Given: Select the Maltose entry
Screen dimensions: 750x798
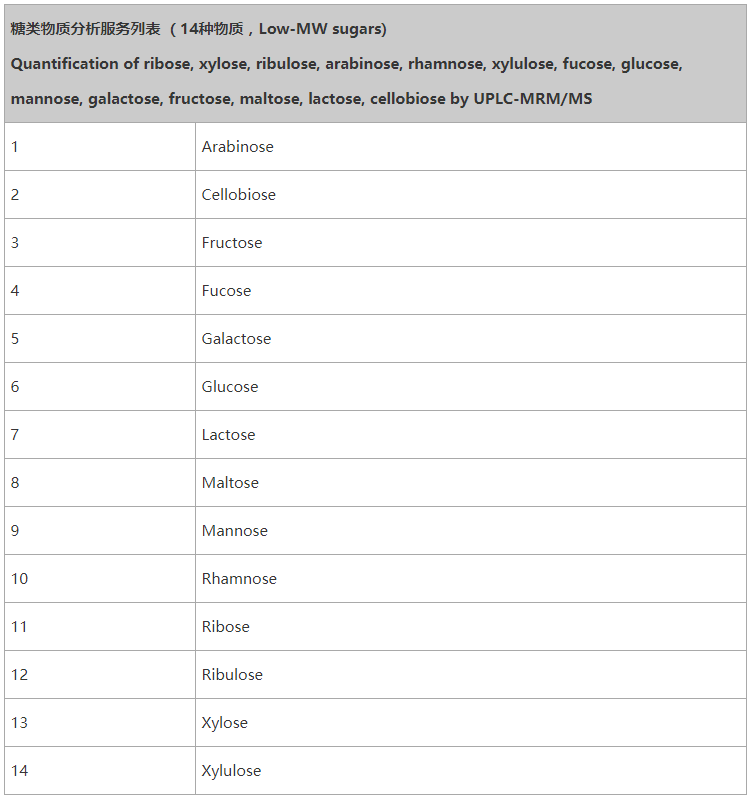Looking at the screenshot, I should point(471,482).
